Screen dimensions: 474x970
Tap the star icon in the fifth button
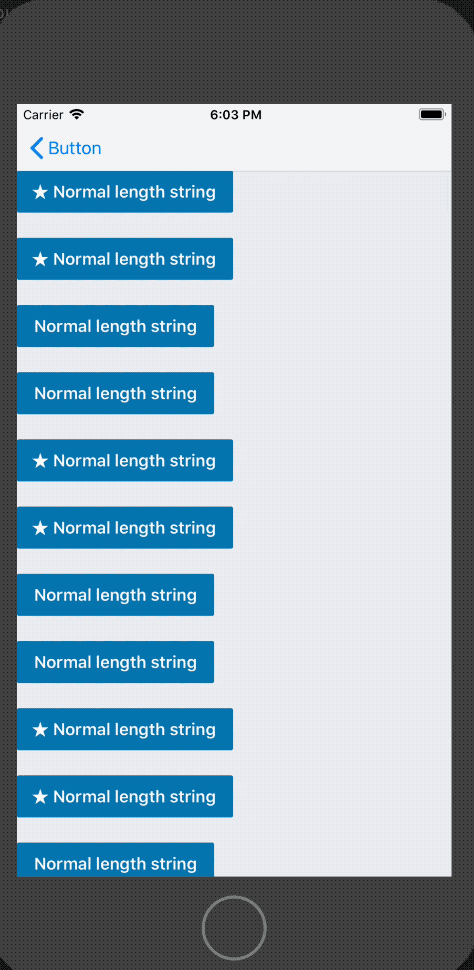(x=40, y=461)
